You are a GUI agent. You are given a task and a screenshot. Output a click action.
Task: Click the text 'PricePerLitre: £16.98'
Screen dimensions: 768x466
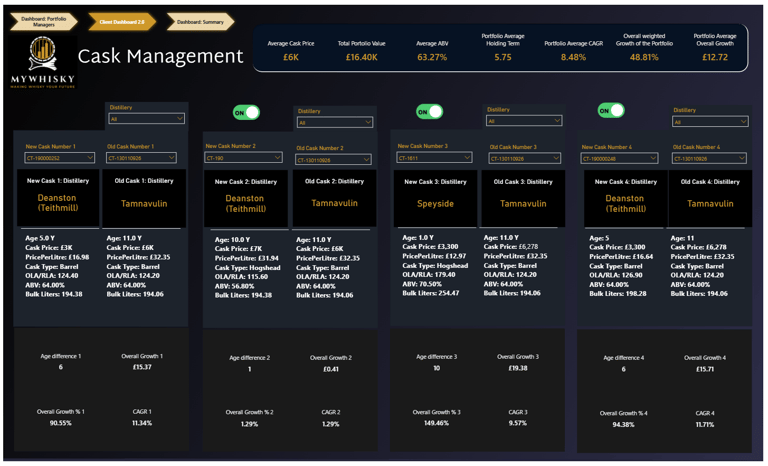click(57, 257)
